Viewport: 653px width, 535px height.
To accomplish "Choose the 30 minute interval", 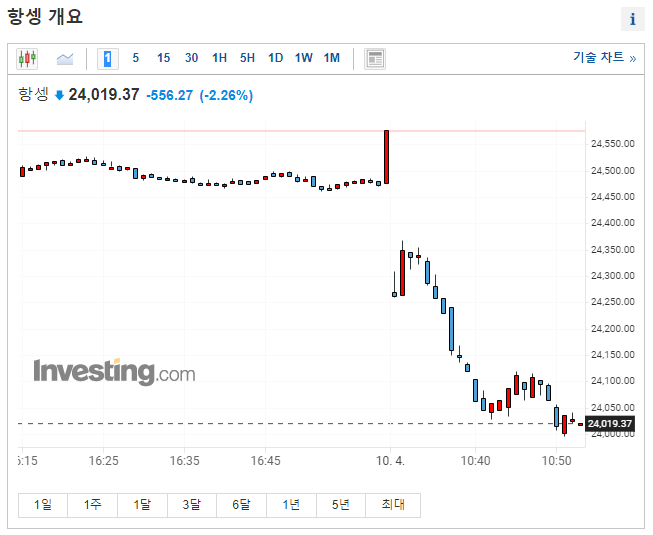I will coord(192,58).
